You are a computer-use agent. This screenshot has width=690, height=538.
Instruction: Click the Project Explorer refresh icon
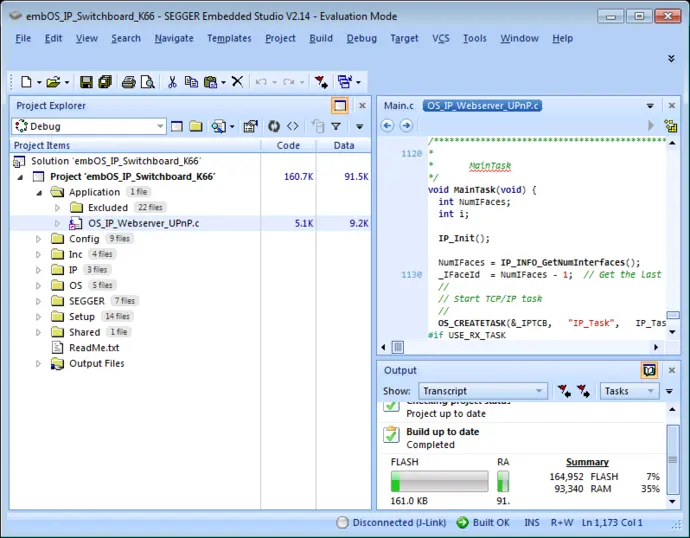point(273,126)
